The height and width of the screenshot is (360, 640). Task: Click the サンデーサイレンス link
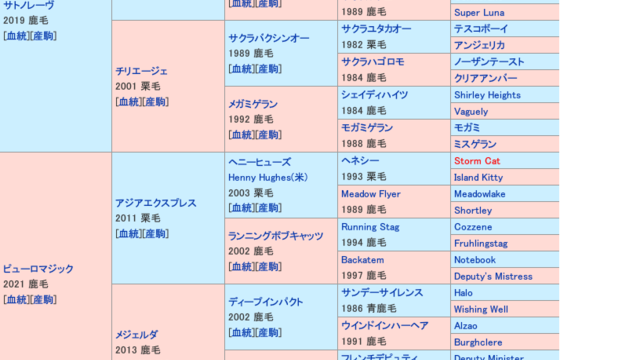(x=382, y=293)
